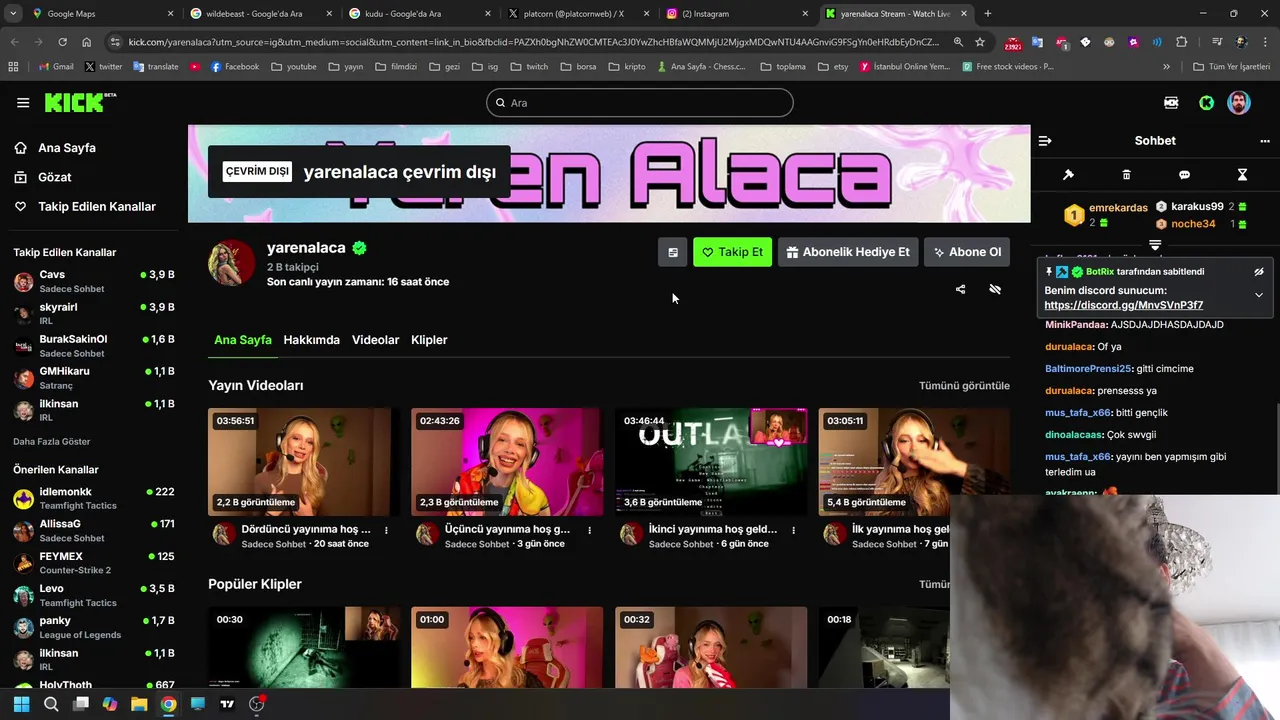Open the Gmail bookmark
This screenshot has width=1280, height=720.
click(x=56, y=67)
